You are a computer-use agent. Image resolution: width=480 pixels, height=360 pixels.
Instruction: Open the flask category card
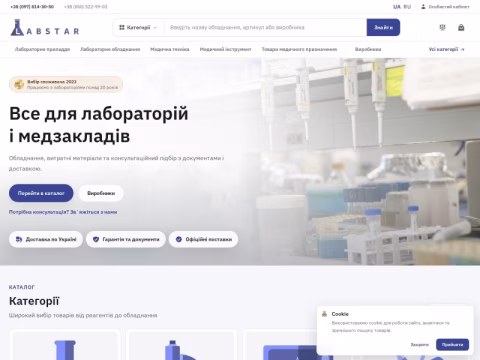[x=65, y=345]
